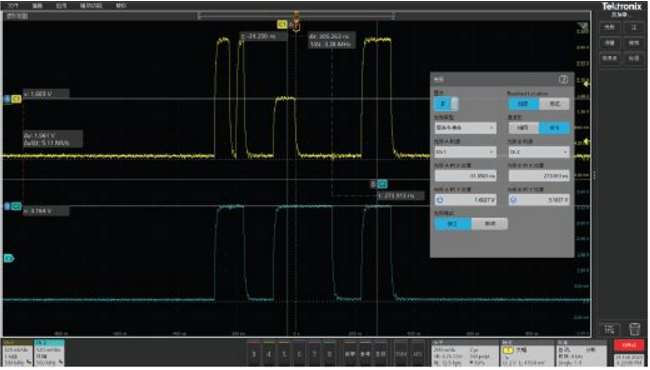The height and width of the screenshot is (370, 650).
Task: Open the first menu in the top menu bar
Action: (13, 6)
